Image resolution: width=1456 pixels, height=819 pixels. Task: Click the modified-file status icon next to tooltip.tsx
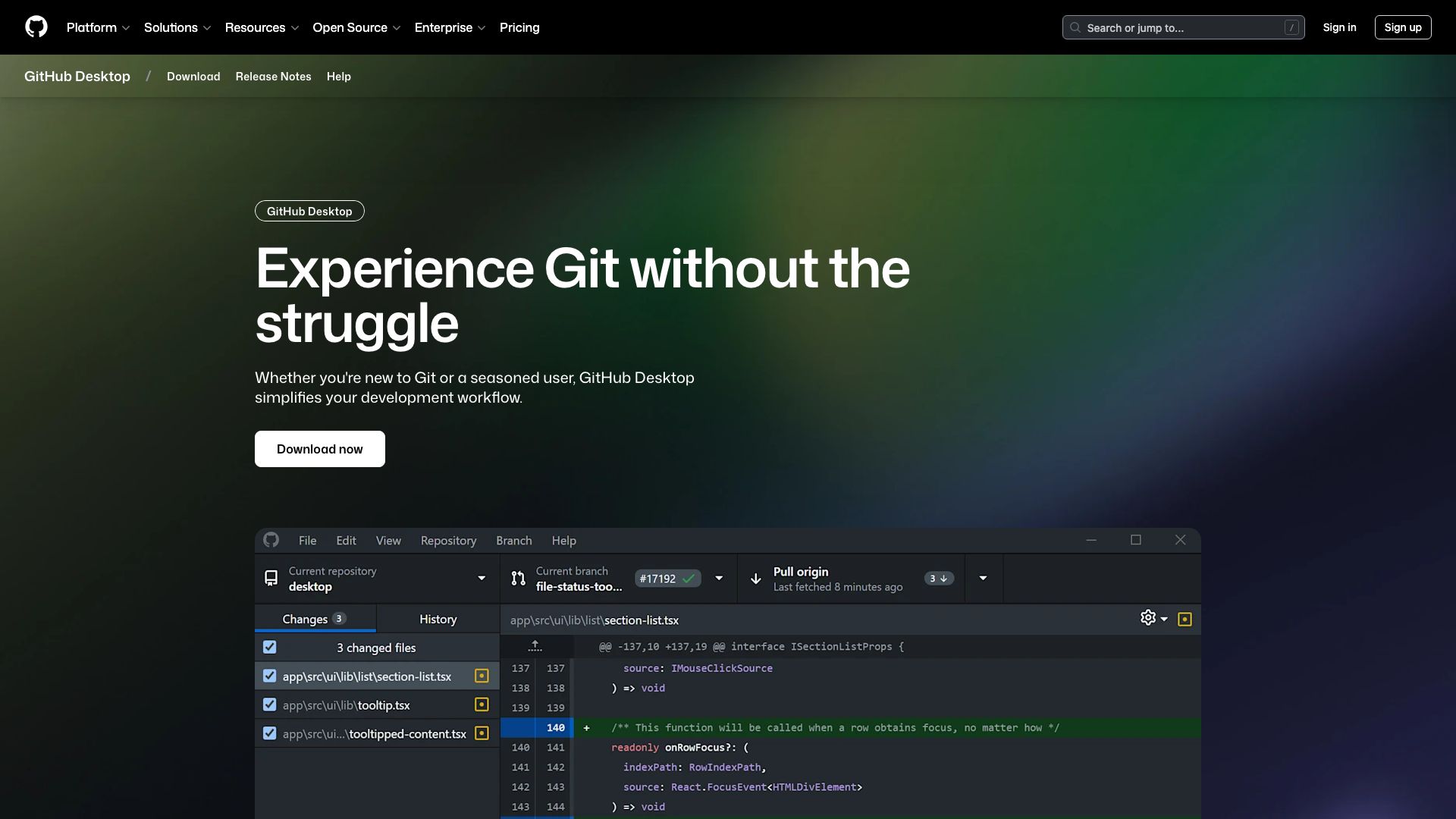pos(482,704)
